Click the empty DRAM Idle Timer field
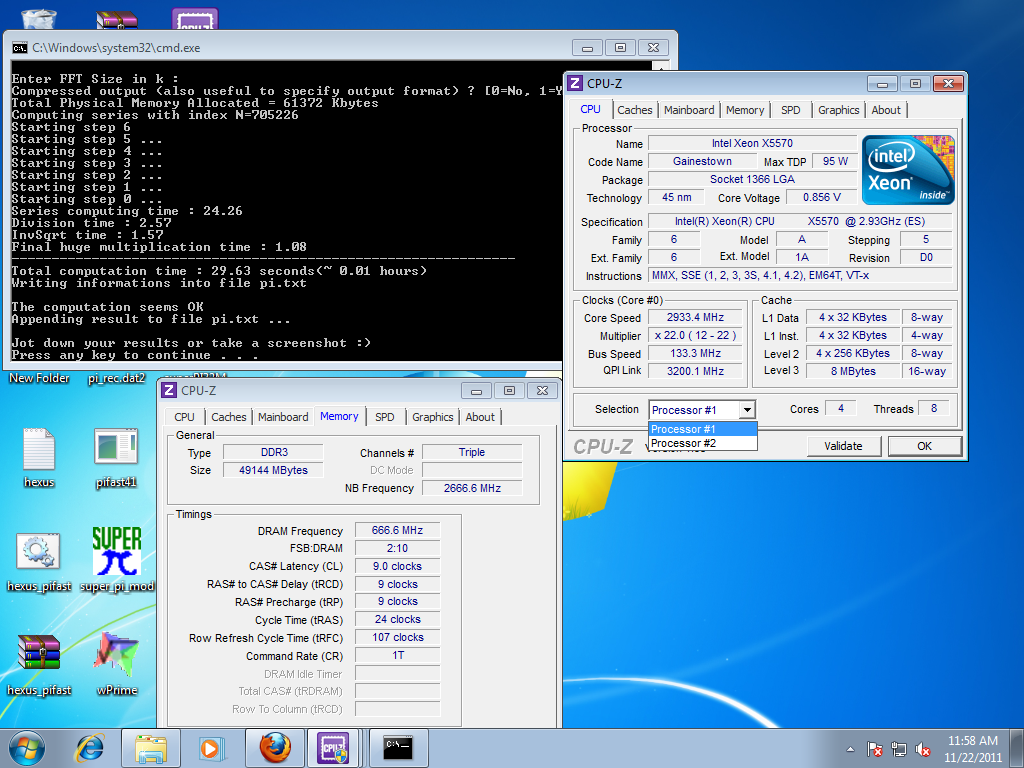The height and width of the screenshot is (768, 1024). [397, 673]
